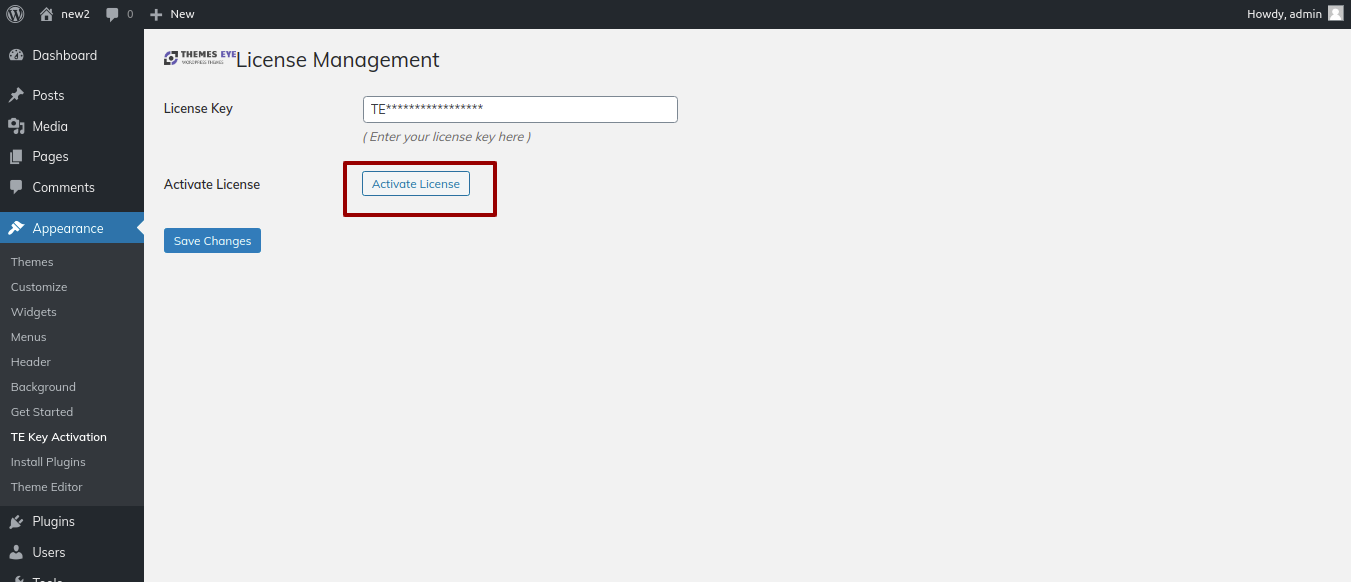Select Install Plugins under Appearance
The width and height of the screenshot is (1351, 582).
pos(48,462)
